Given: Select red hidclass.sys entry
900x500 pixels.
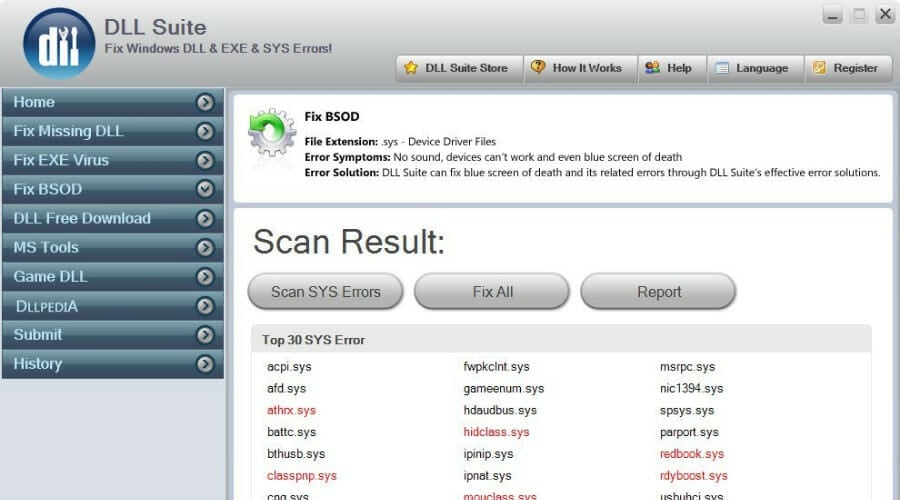Looking at the screenshot, I should 496,432.
